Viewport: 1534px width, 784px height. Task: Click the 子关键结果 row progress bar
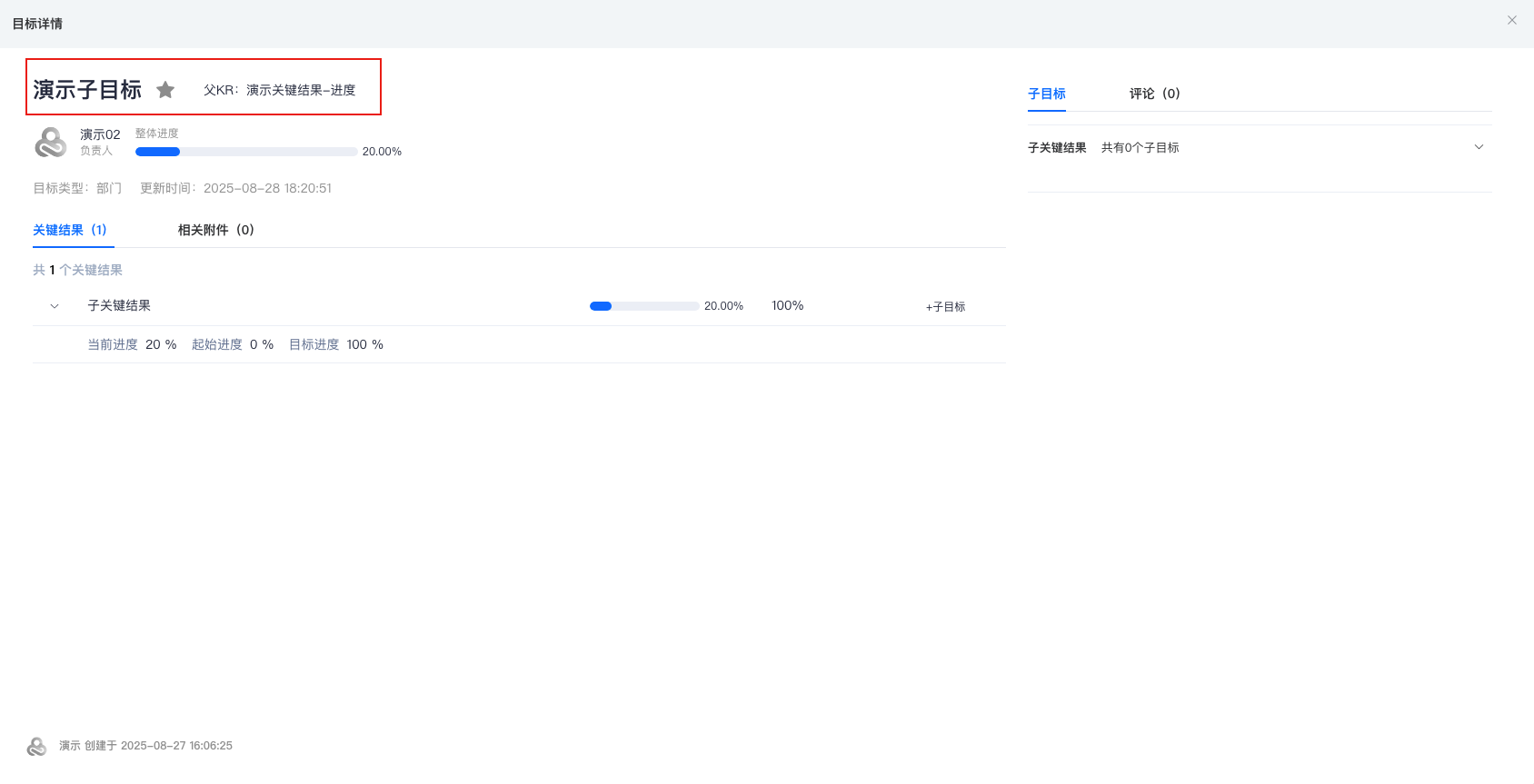[644, 306]
